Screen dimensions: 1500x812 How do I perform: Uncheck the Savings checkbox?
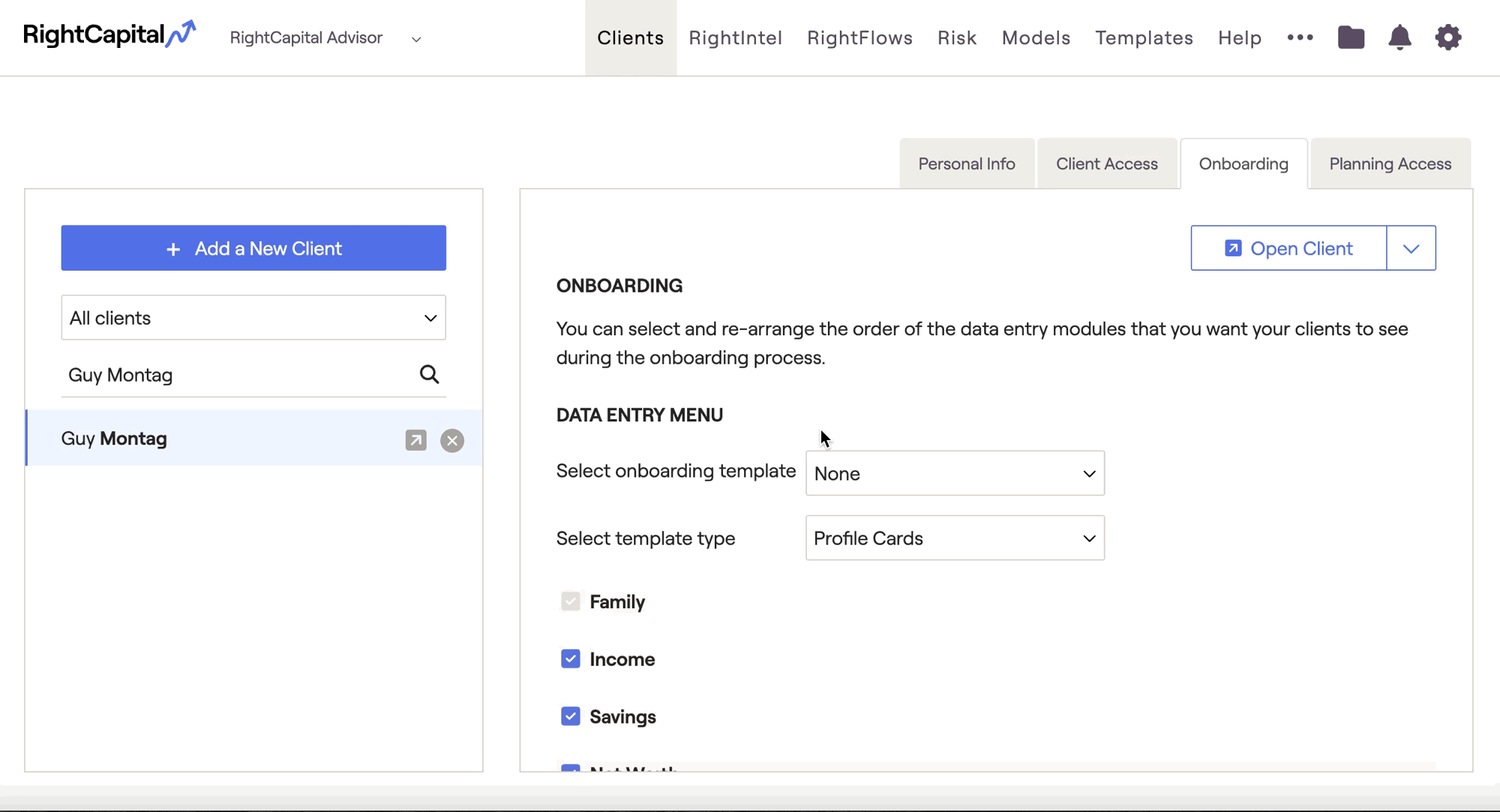[x=571, y=716]
